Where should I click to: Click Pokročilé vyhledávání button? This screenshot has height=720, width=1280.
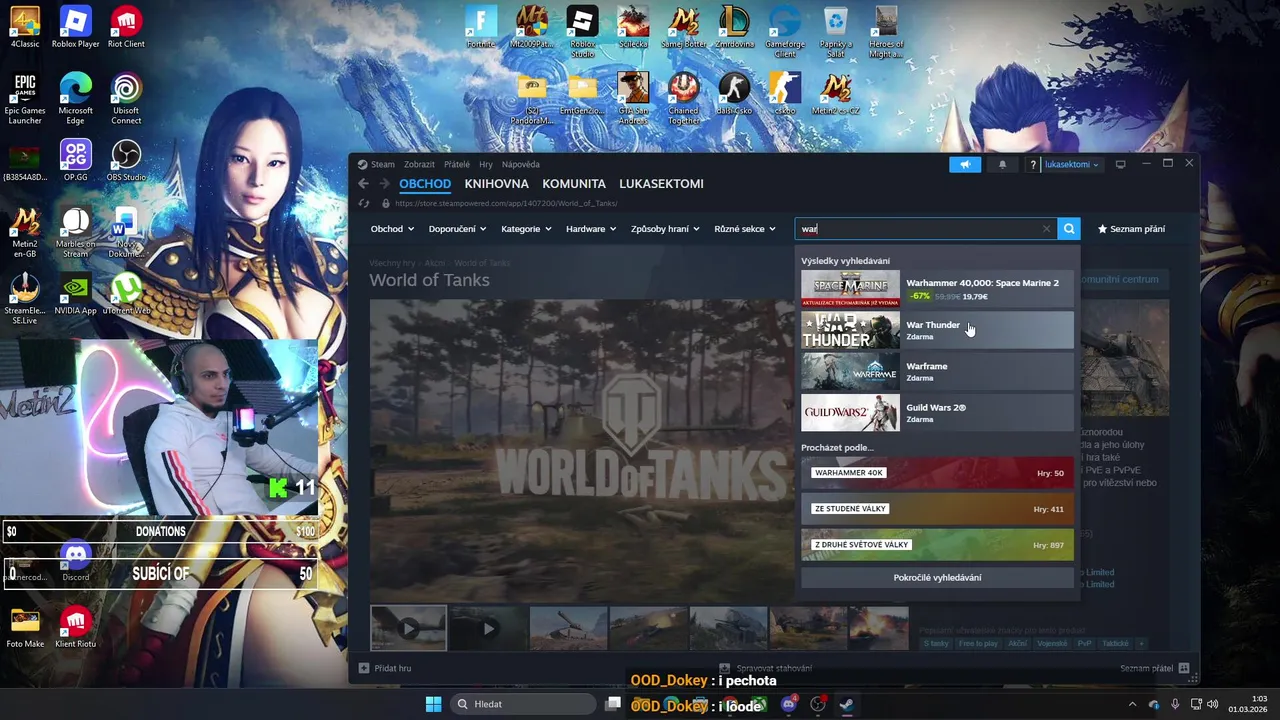click(937, 577)
